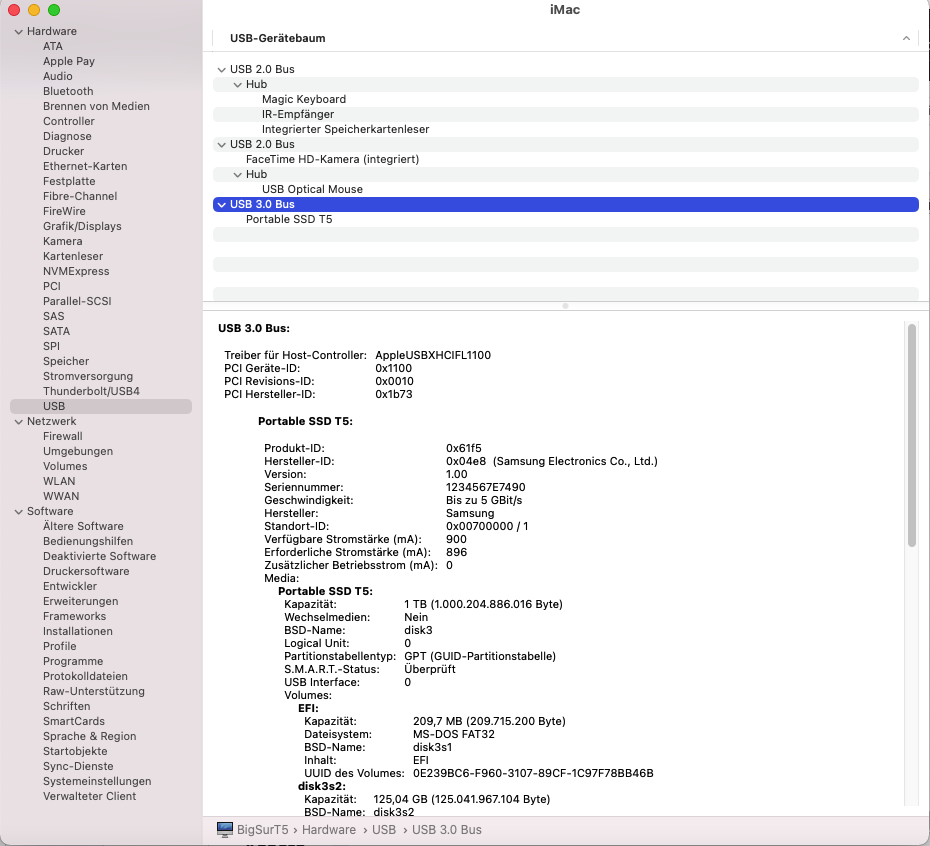Select Brennen von Medien entry
This screenshot has width=930, height=846.
tap(96, 106)
